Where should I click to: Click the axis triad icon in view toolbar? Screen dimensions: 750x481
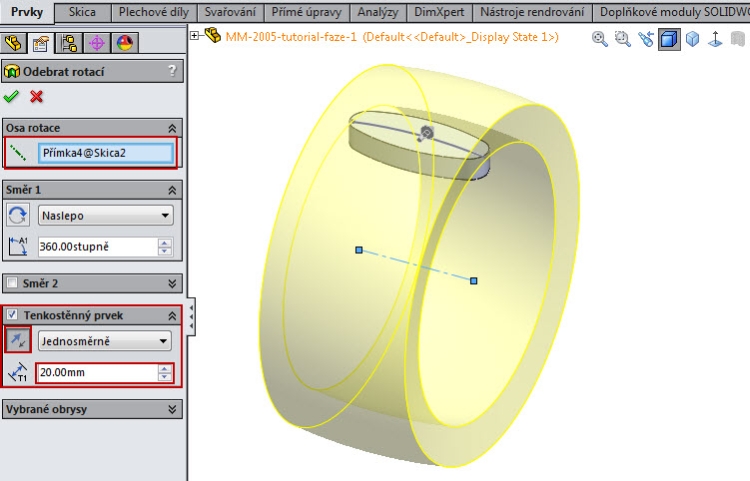click(716, 39)
